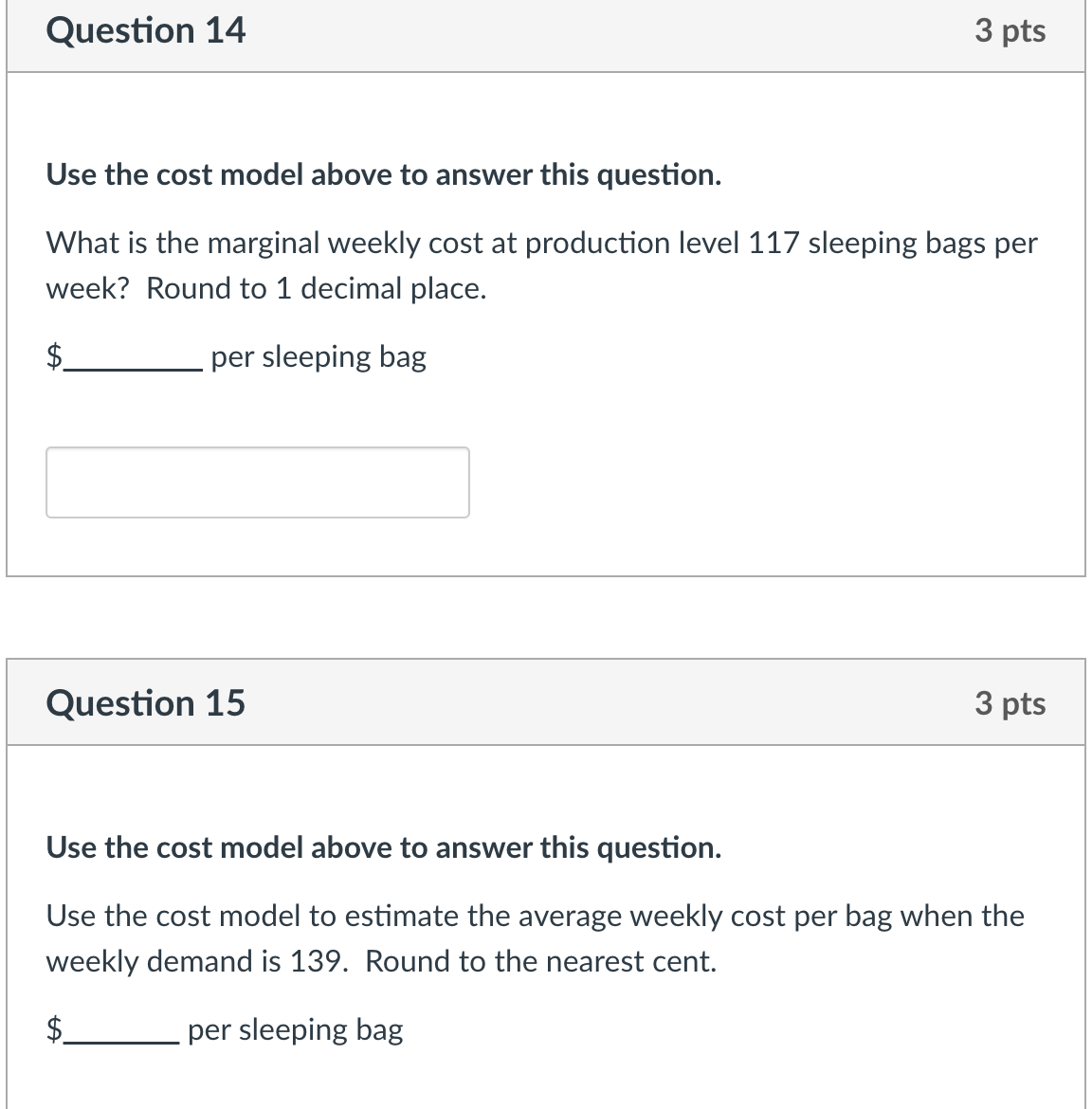Select the number 117 in Question 14 text
The height and width of the screenshot is (1109, 1092).
771,243
